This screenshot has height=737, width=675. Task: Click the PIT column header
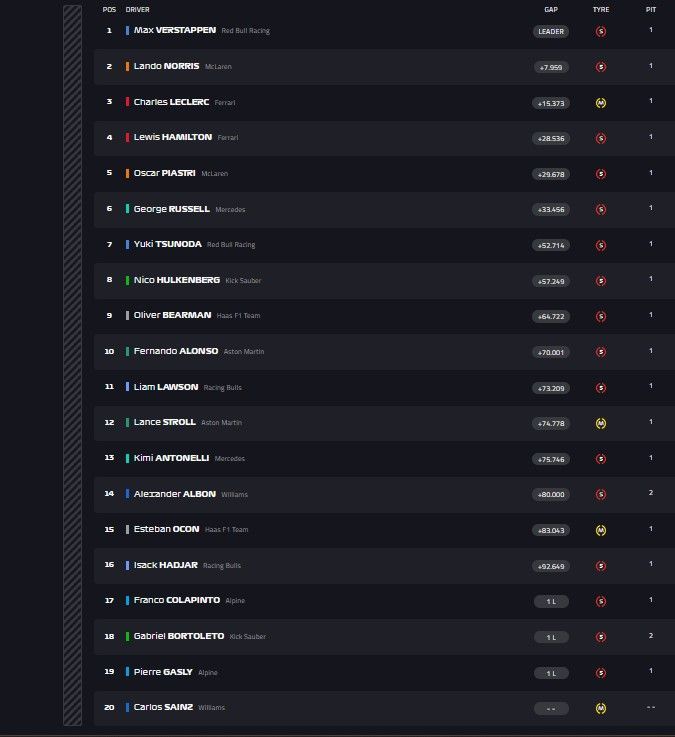[651, 9]
